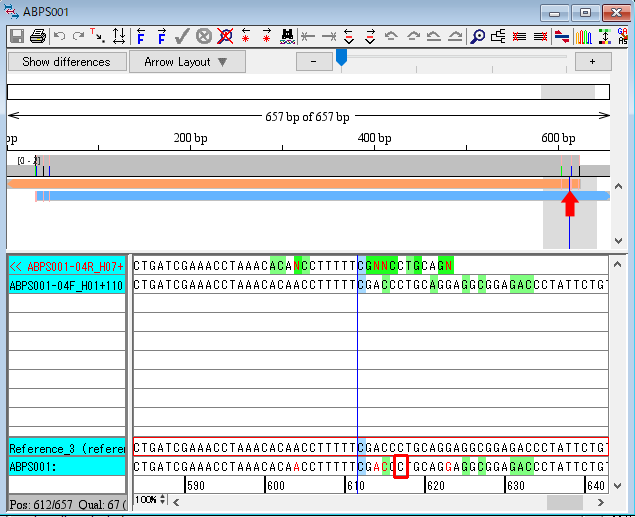
Task: Click the up-down arrows sort icon
Action: [x=119, y=36]
